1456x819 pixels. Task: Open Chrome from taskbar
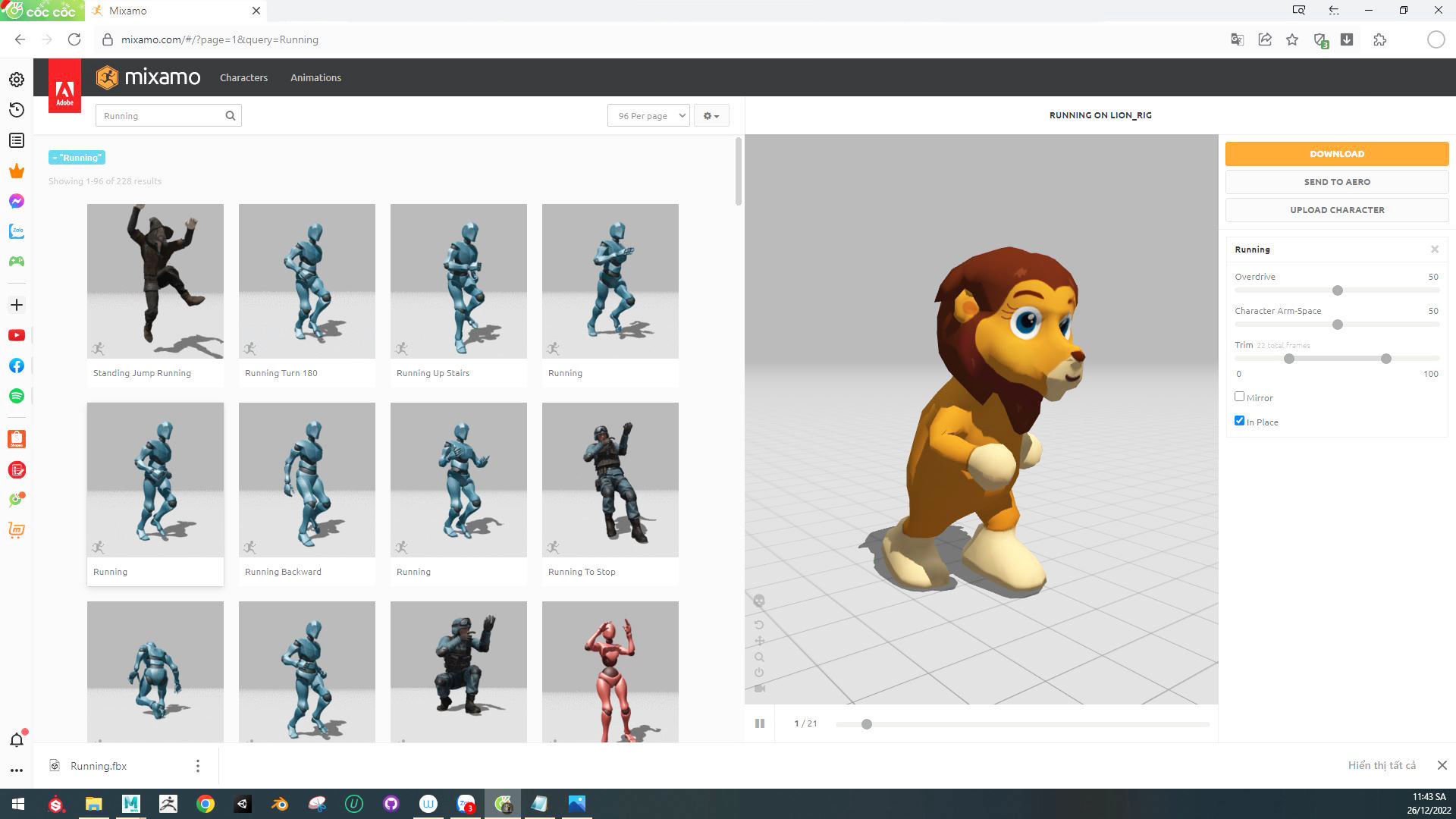[x=206, y=804]
